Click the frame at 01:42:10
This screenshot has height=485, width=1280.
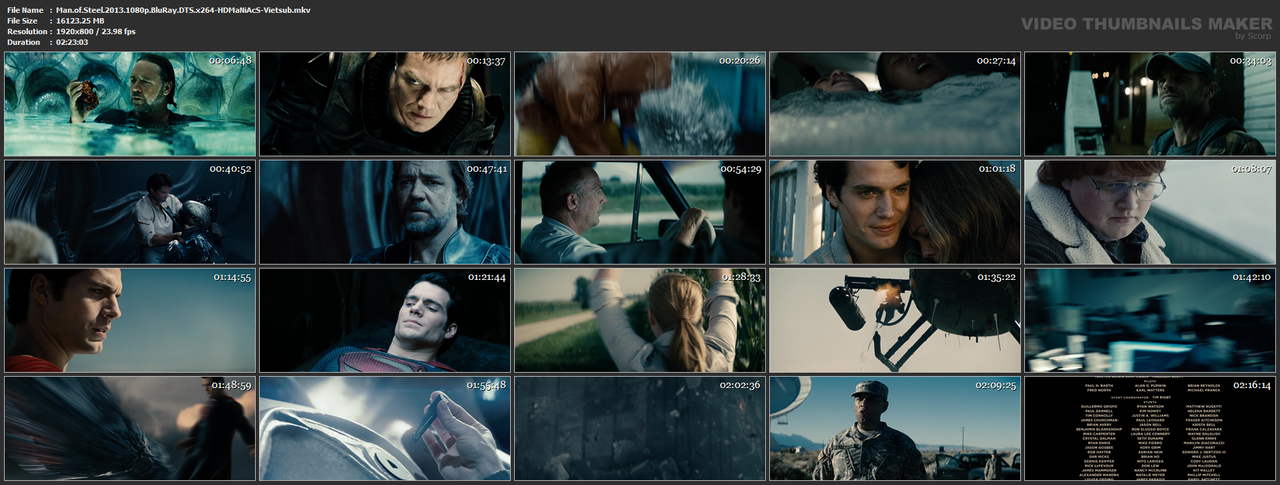1149,320
